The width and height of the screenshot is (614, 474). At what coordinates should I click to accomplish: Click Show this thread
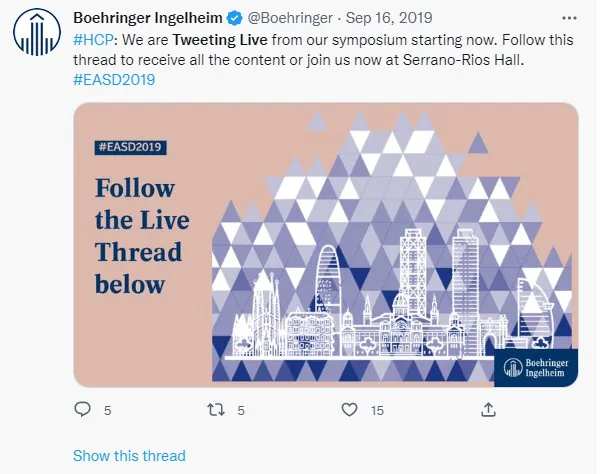point(129,455)
